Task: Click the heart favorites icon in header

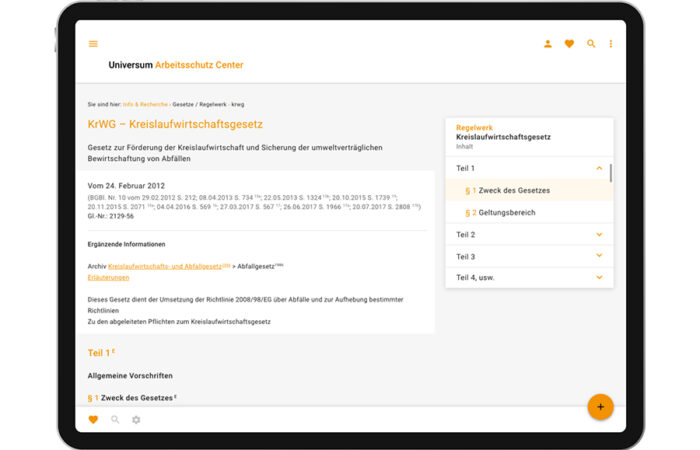Action: pos(569,44)
